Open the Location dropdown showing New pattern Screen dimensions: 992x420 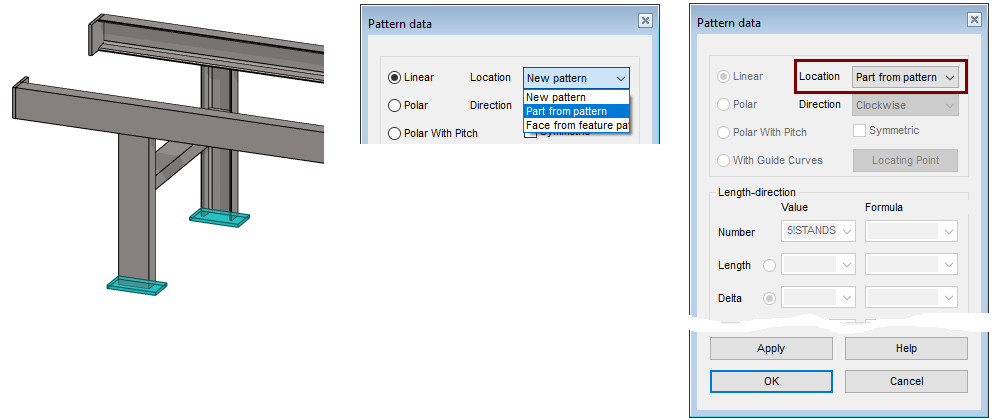point(576,78)
